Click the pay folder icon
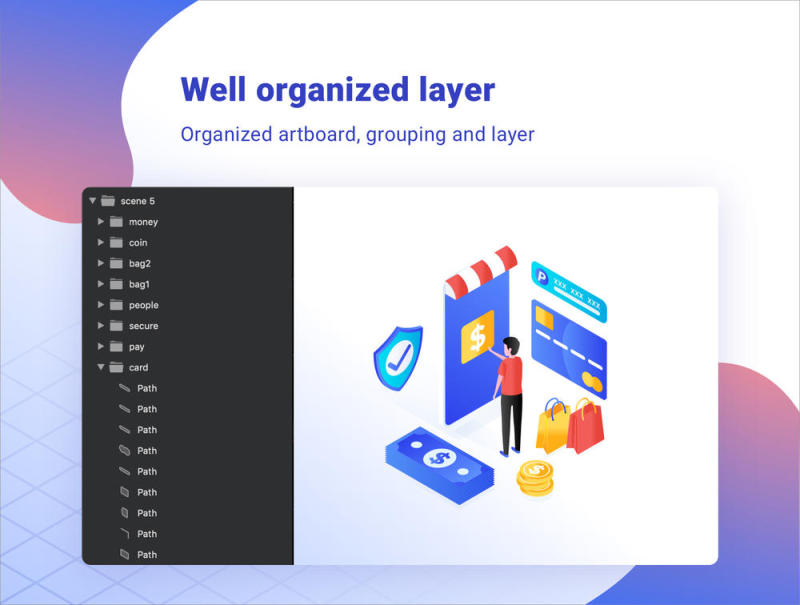This screenshot has width=800, height=605. click(116, 347)
